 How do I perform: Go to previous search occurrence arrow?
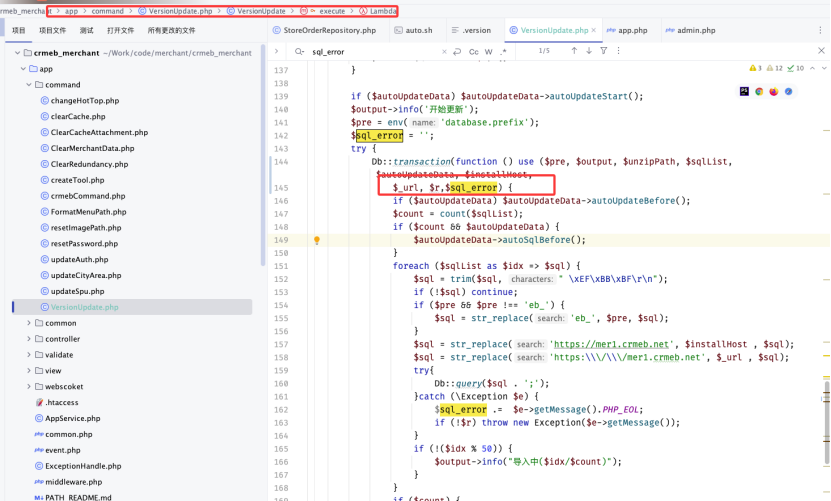(x=574, y=51)
